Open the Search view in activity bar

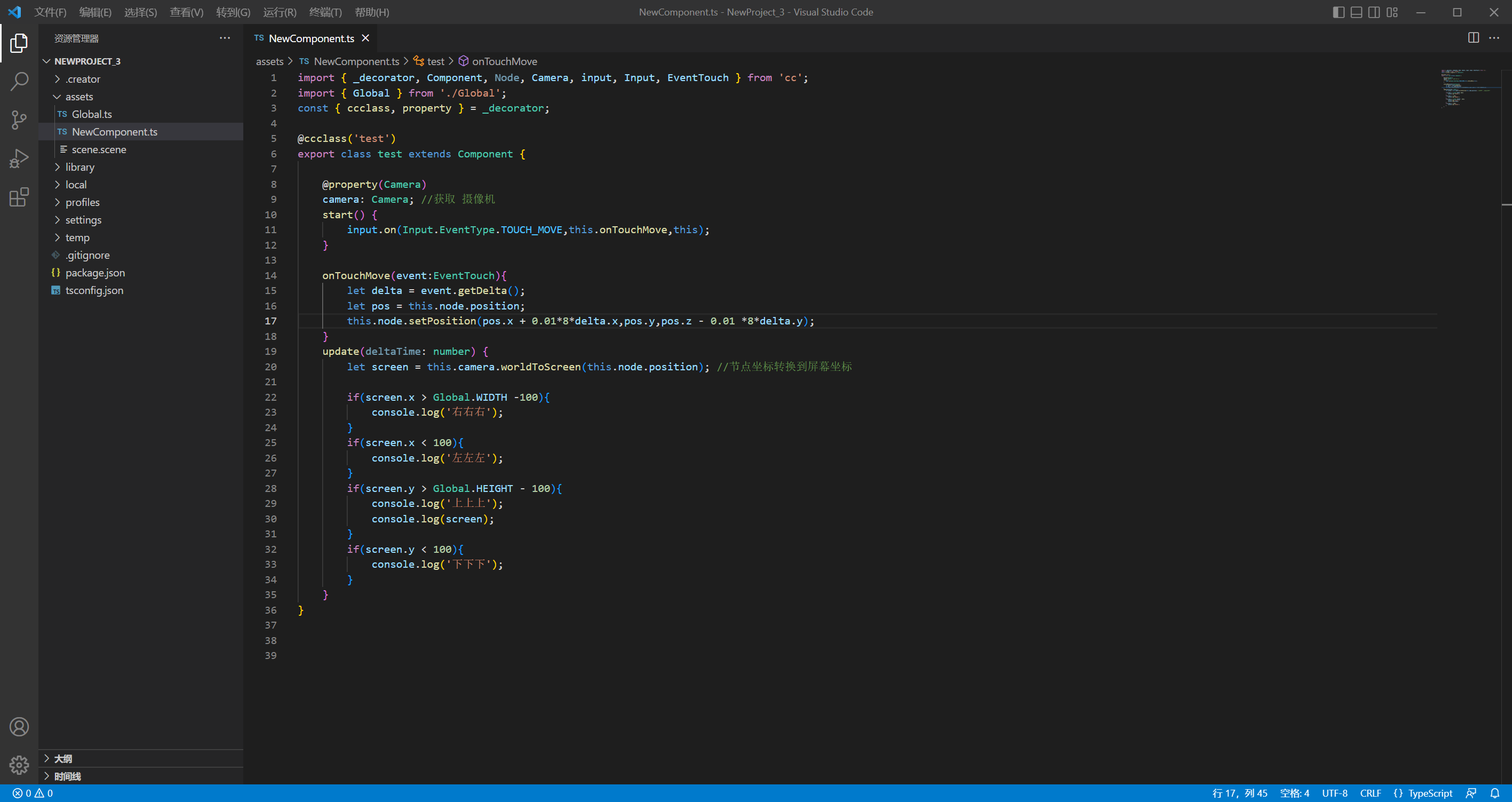coord(19,82)
